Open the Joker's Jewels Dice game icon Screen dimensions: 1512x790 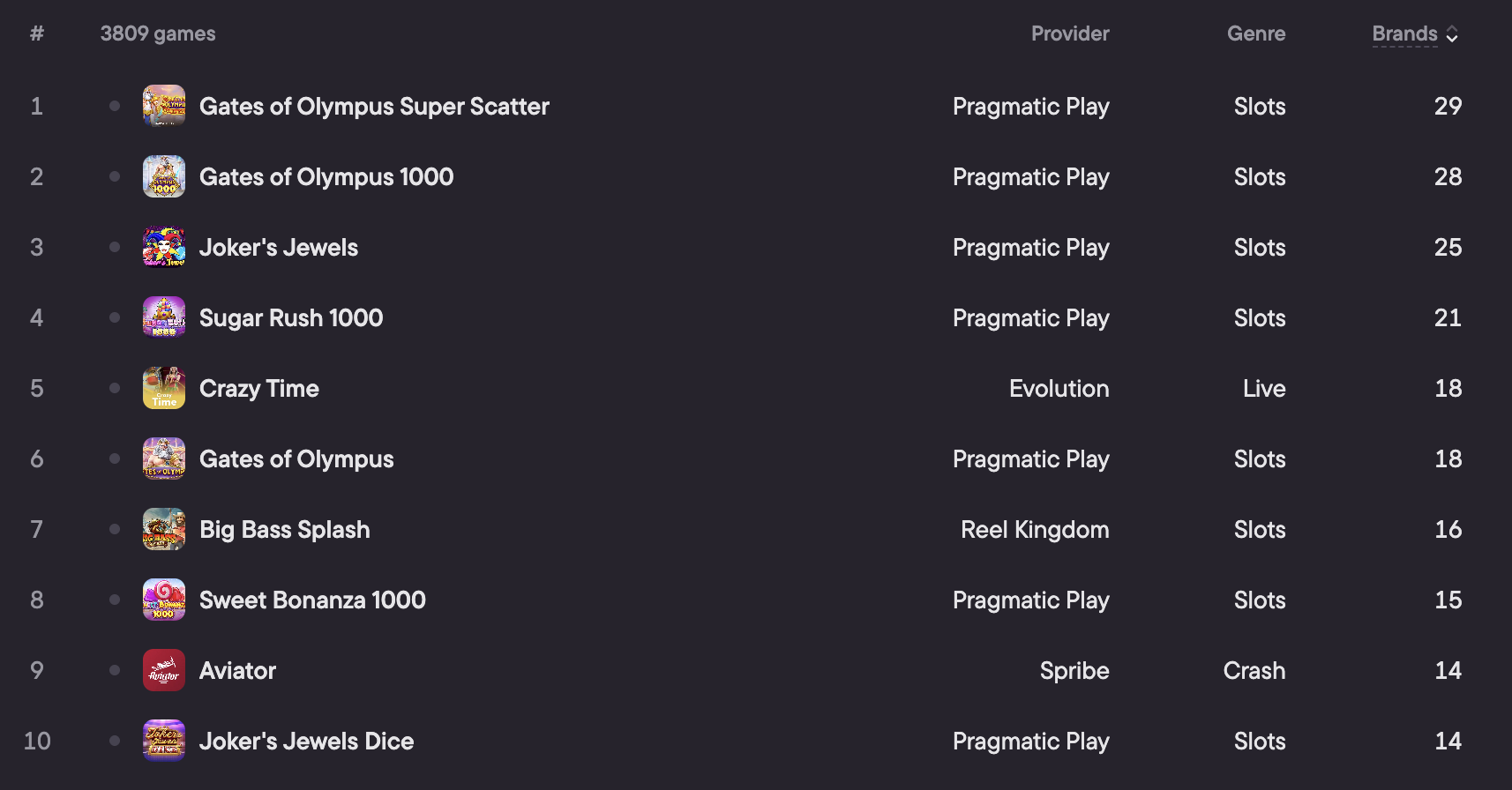pos(164,741)
